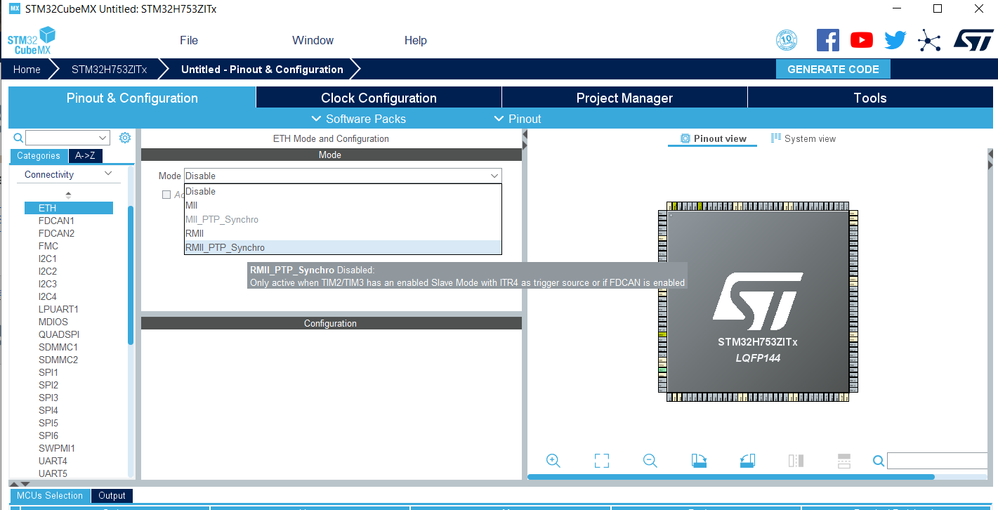Select SDMMC1 peripheral
The width and height of the screenshot is (998, 510).
coord(58,347)
